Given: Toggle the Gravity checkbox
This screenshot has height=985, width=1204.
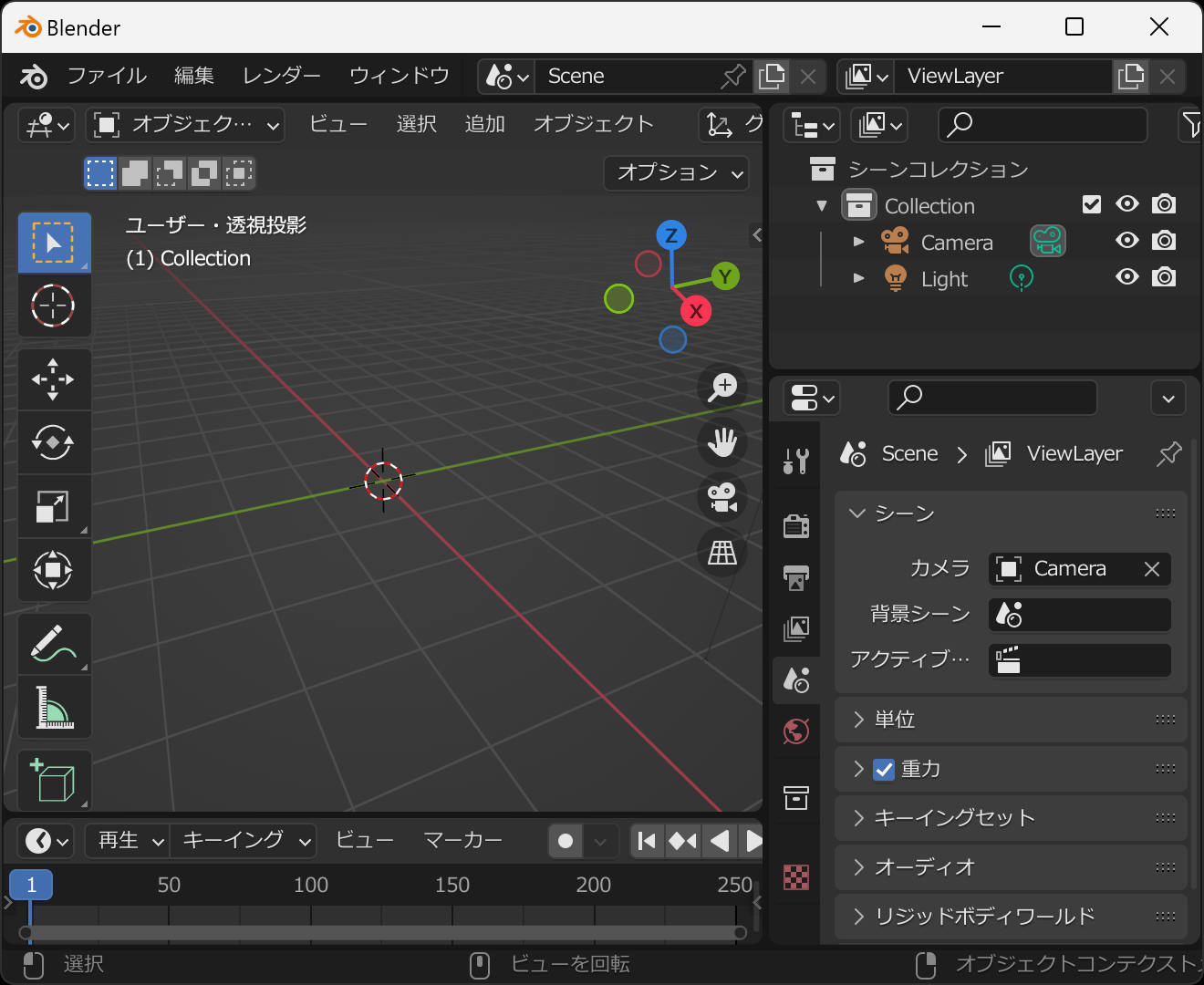Looking at the screenshot, I should (884, 770).
